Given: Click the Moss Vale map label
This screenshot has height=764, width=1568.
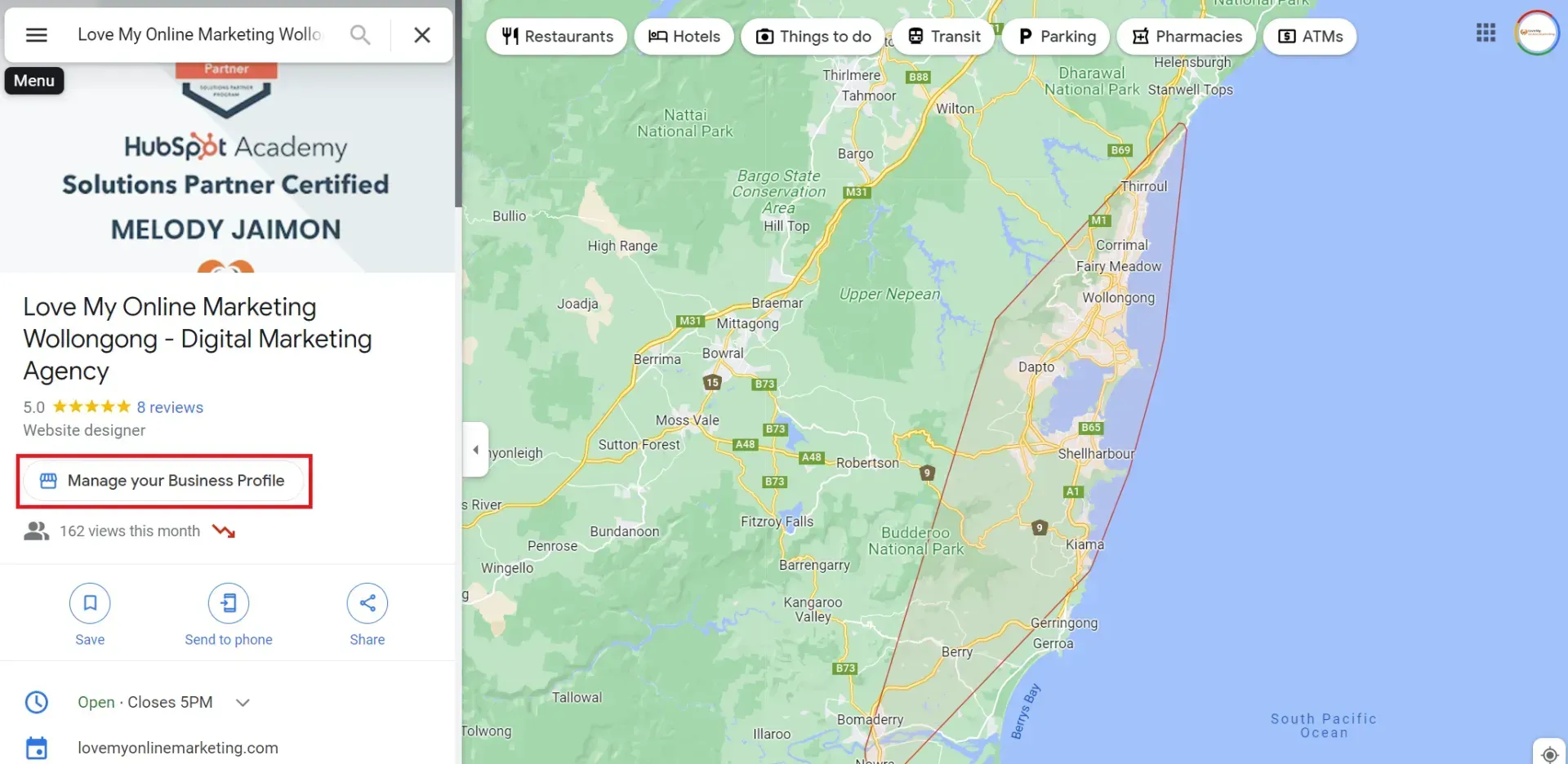Looking at the screenshot, I should pyautogui.click(x=688, y=420).
